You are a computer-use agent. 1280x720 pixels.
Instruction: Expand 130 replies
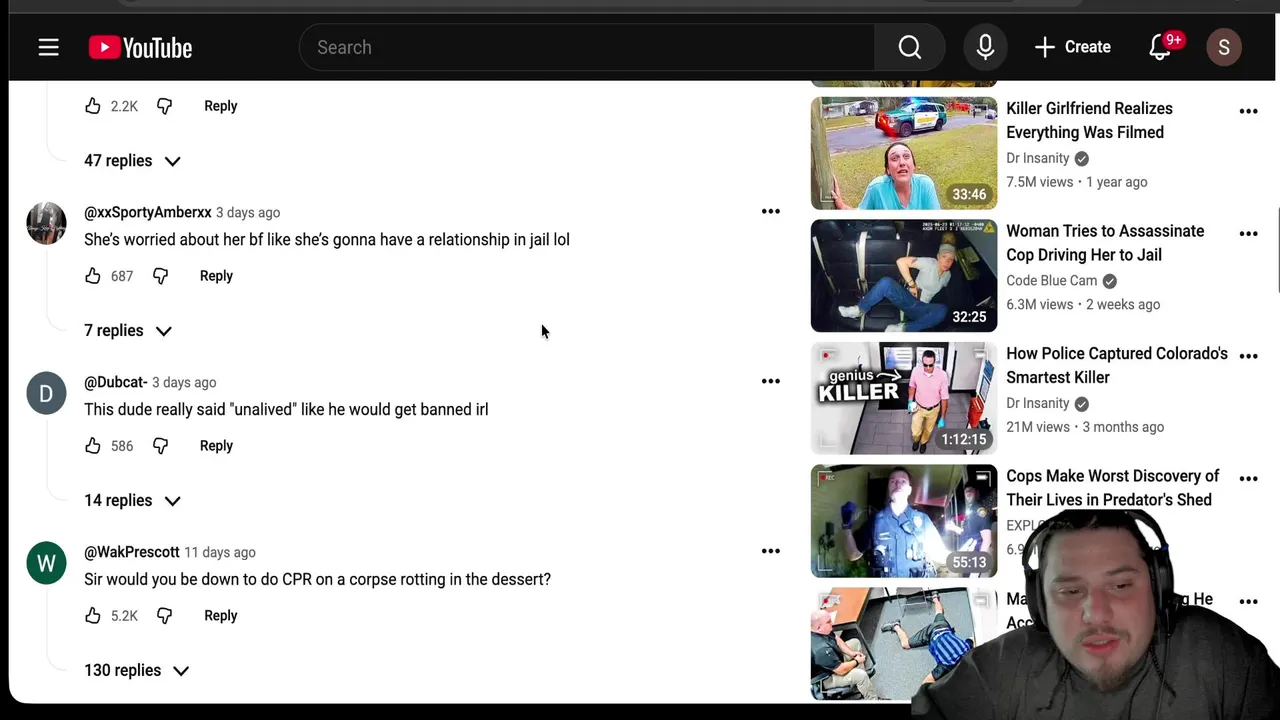[136, 671]
